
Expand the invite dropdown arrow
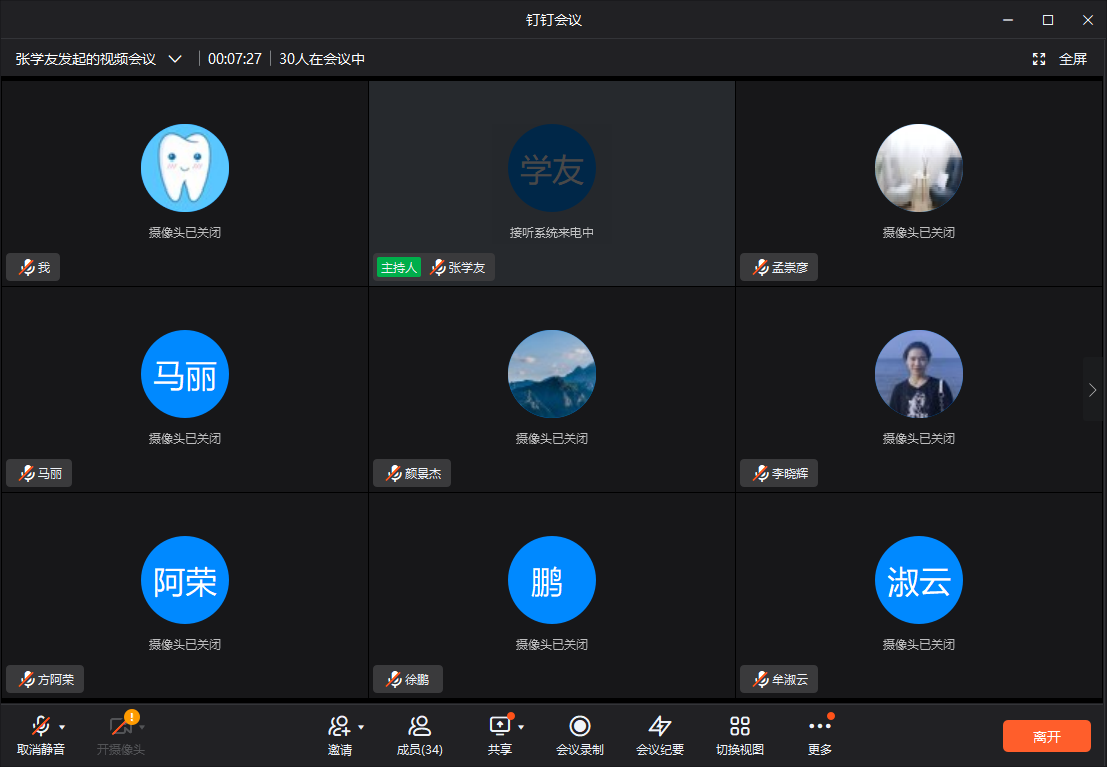click(x=361, y=727)
